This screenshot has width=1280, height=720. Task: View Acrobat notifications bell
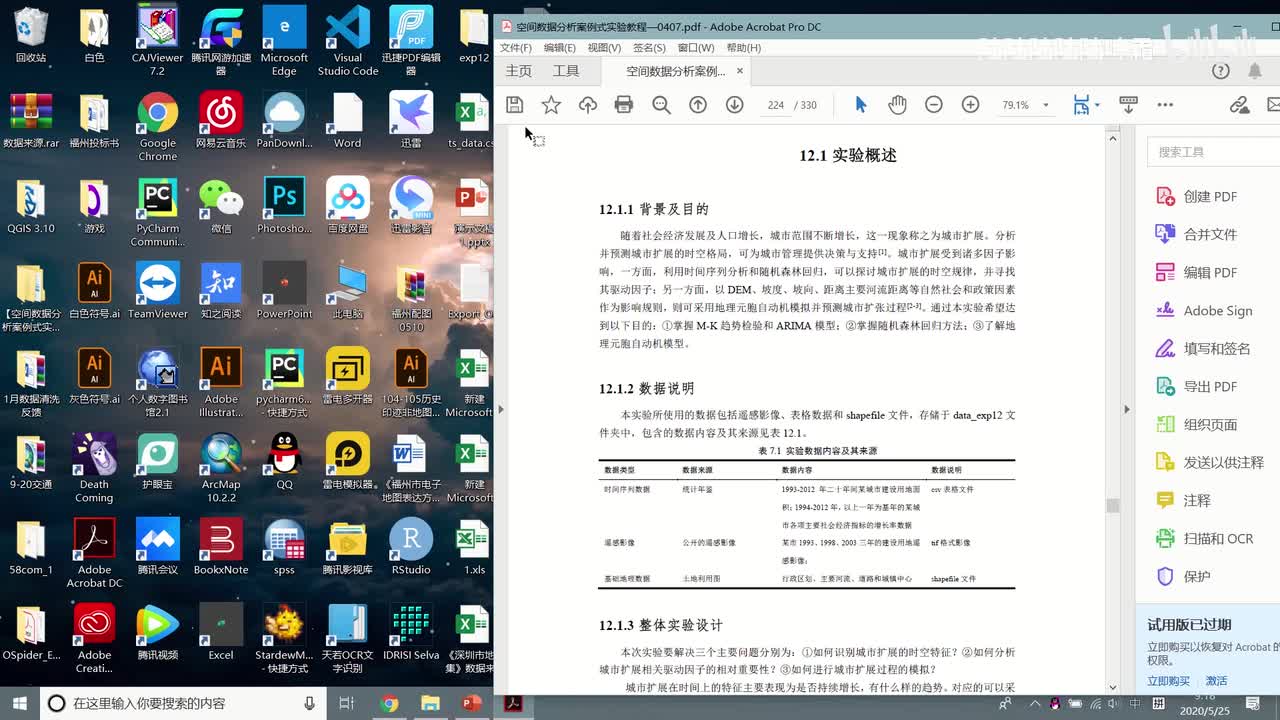pos(1255,71)
